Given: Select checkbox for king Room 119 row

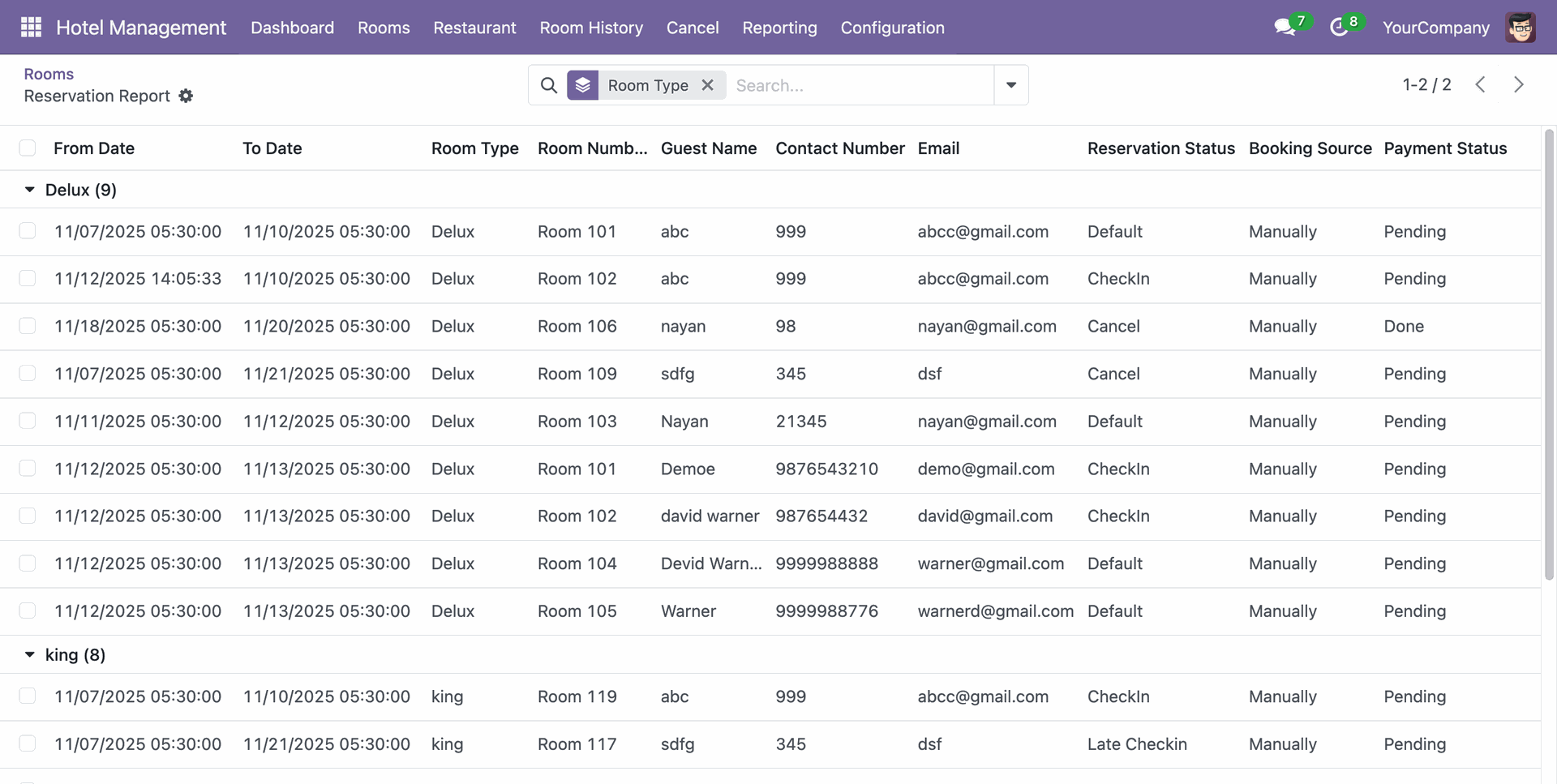Looking at the screenshot, I should tap(28, 696).
